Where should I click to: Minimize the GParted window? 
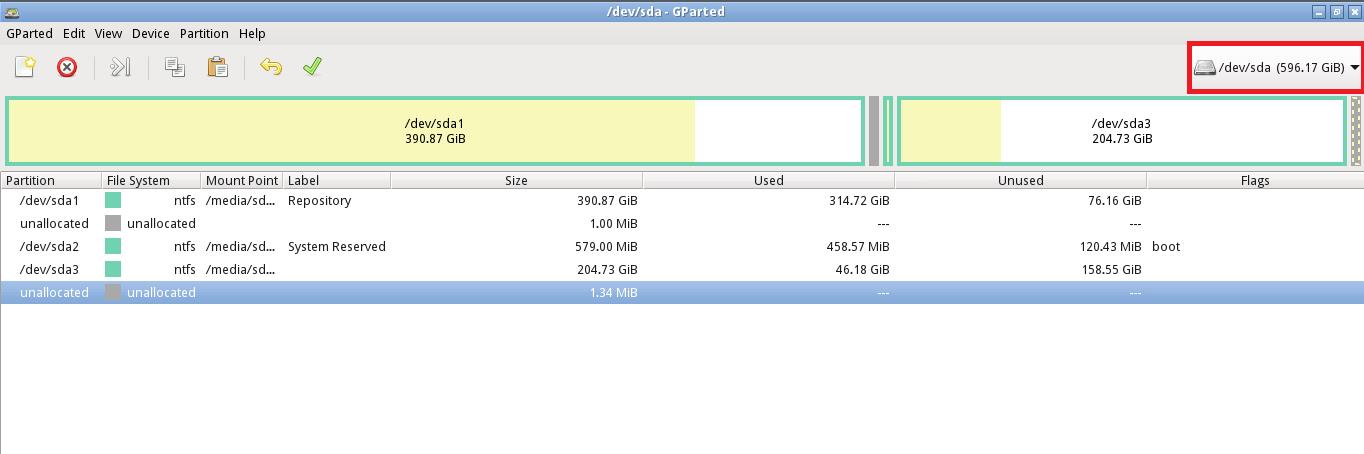pyautogui.click(x=1320, y=11)
